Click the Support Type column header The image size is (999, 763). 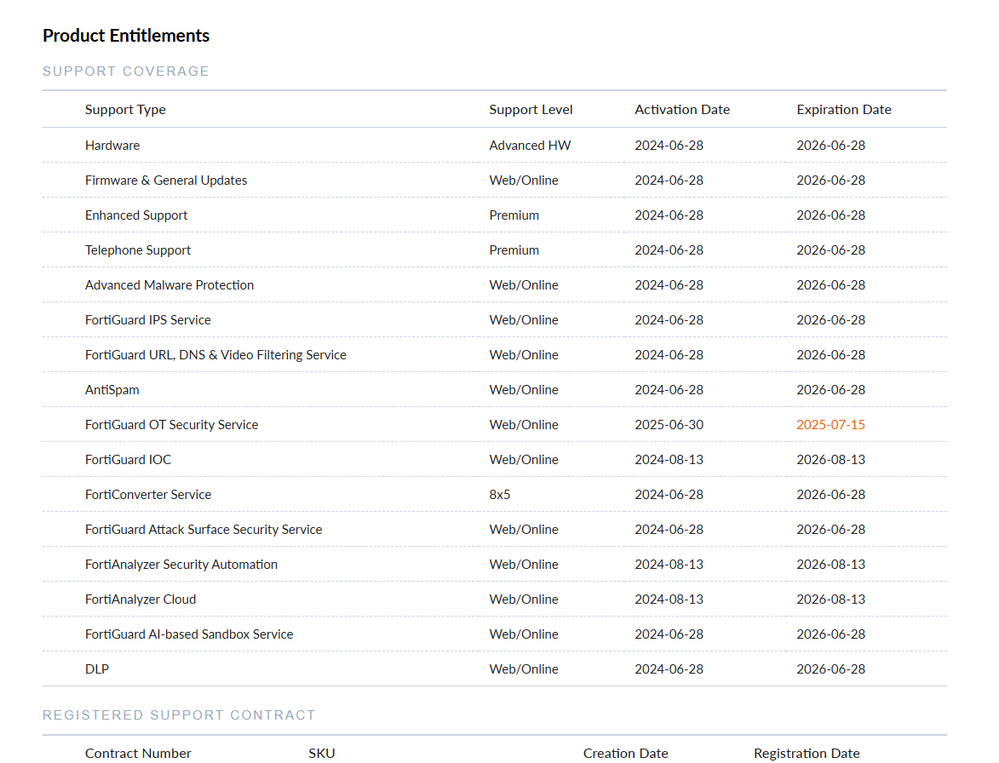125,110
